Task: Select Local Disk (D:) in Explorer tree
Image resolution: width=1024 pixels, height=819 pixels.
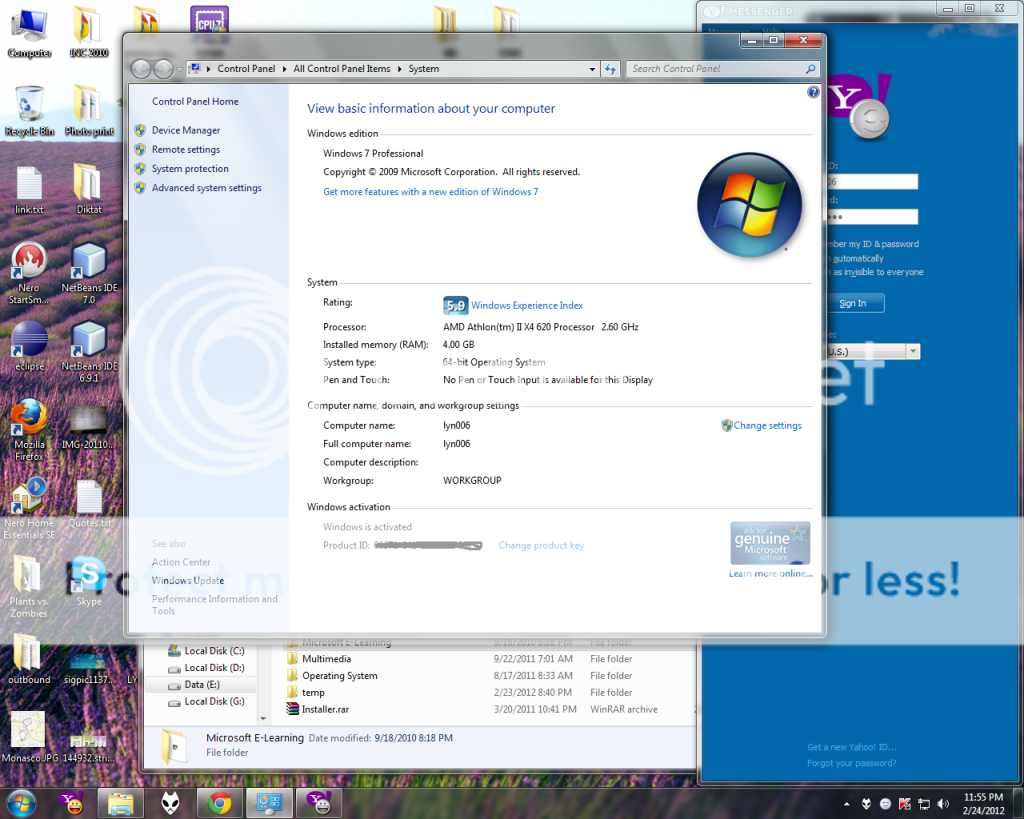Action: (x=207, y=667)
